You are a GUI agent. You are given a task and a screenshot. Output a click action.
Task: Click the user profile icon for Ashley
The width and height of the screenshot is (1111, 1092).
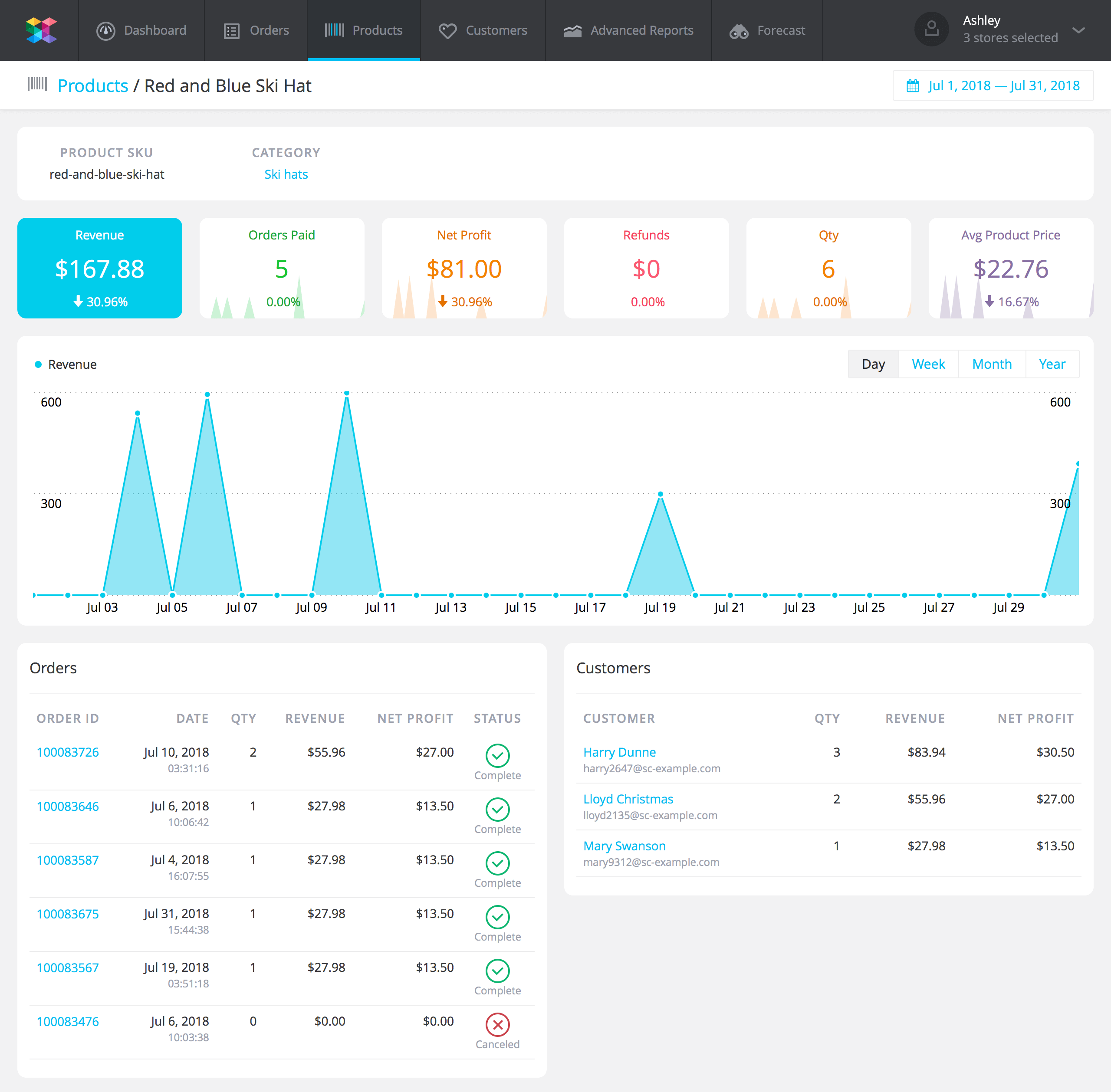click(929, 30)
